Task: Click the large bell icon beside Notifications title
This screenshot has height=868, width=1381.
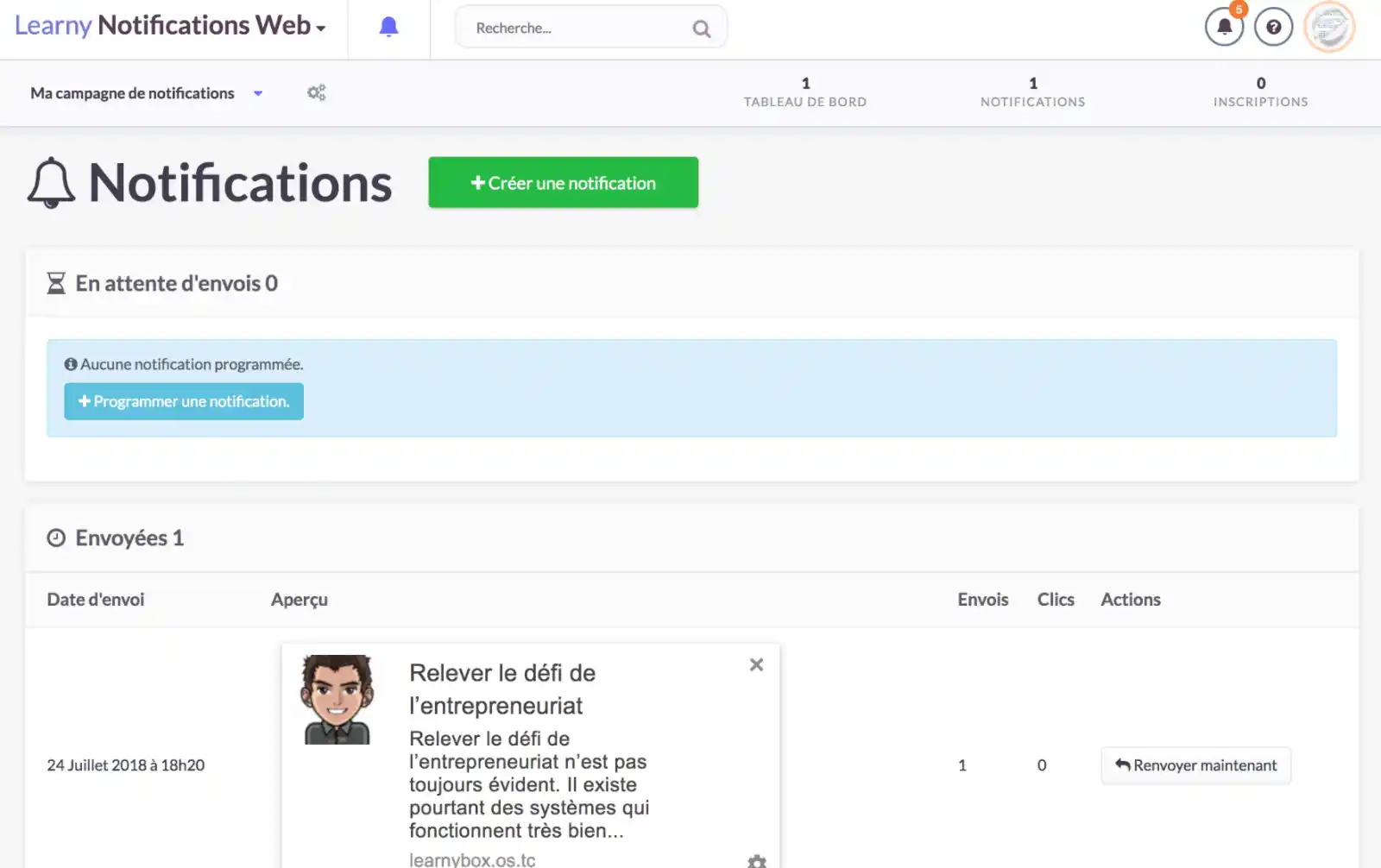Action: point(51,183)
